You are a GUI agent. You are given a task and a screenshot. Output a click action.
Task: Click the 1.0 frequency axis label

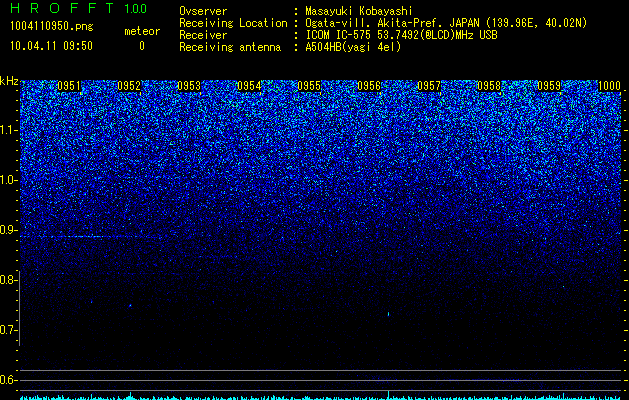8,180
